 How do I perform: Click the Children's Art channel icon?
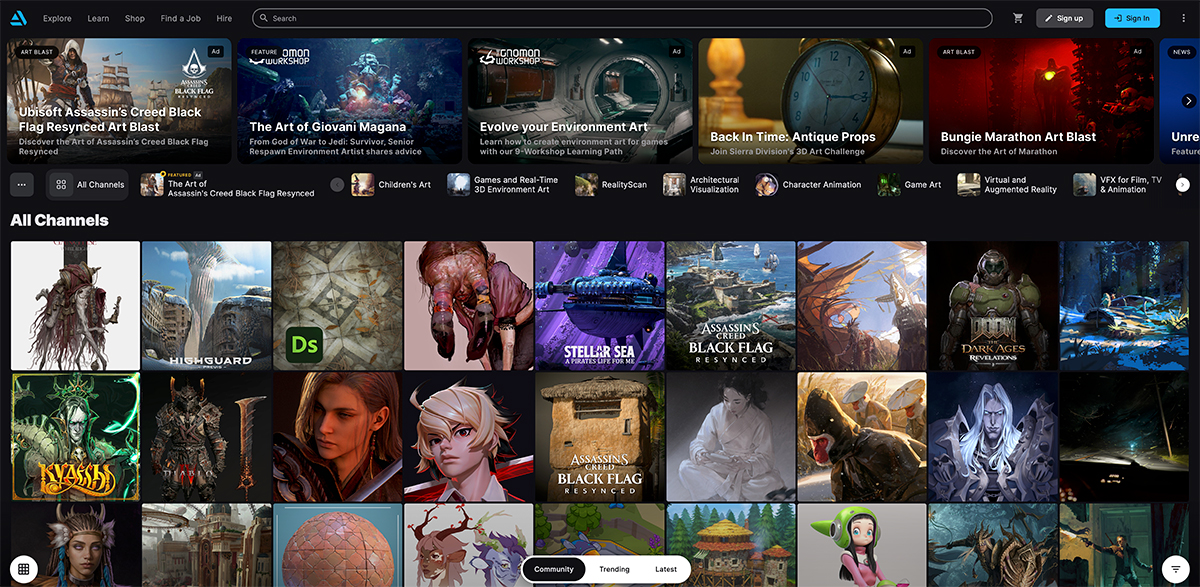362,185
